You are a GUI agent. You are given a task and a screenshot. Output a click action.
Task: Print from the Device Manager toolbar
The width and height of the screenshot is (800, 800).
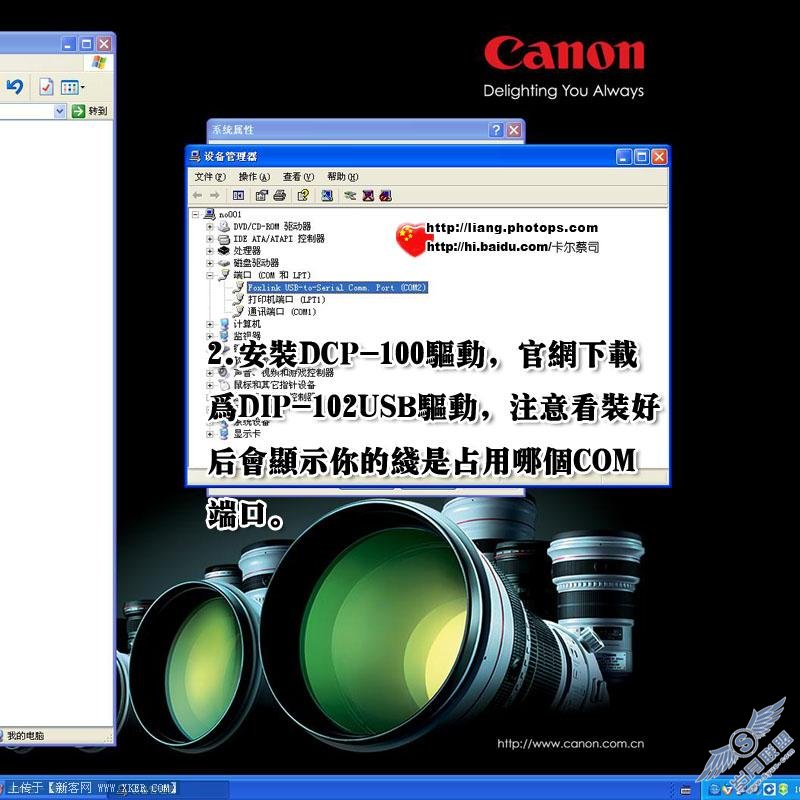(279, 195)
